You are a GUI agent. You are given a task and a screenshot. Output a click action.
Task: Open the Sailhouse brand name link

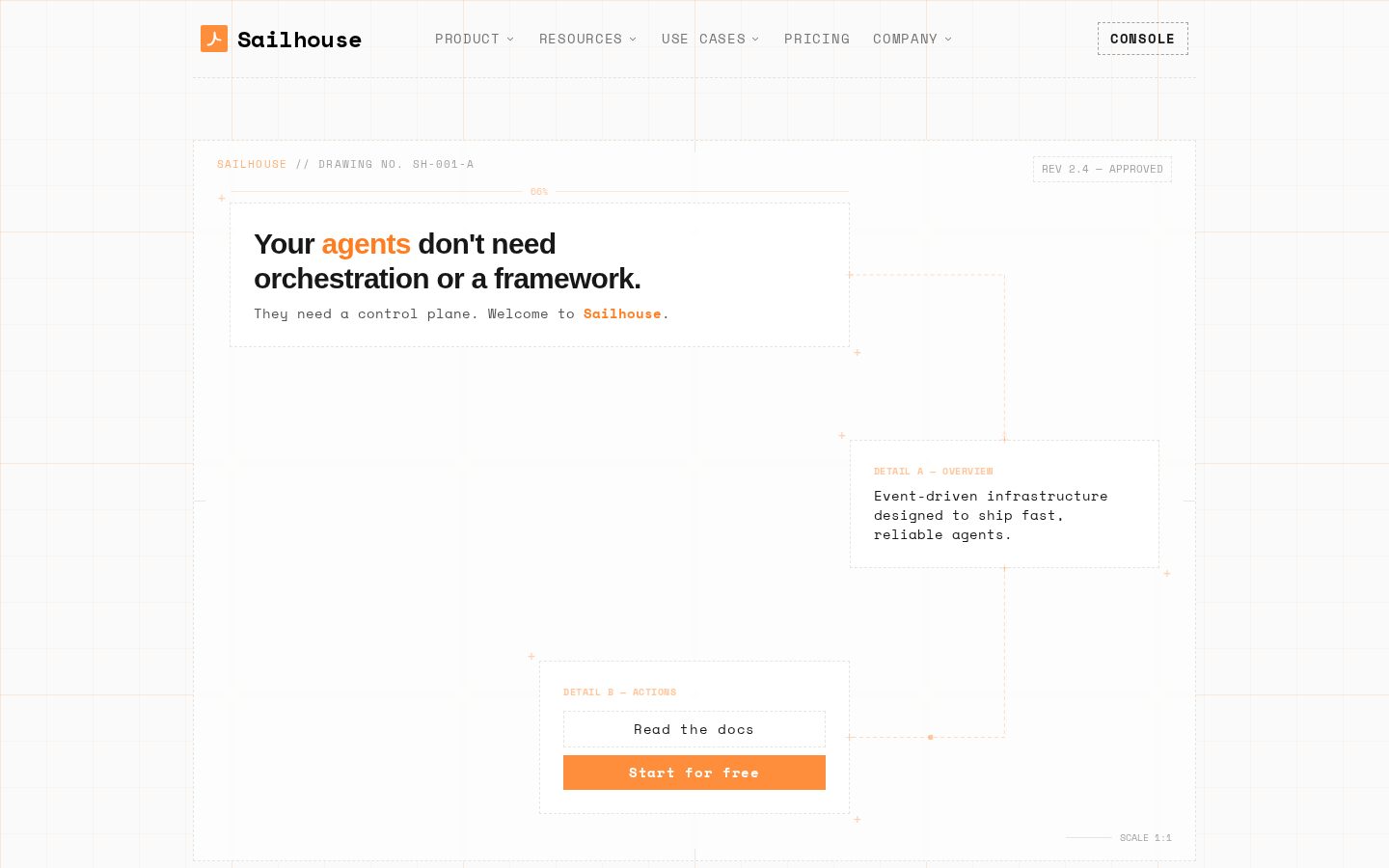point(299,40)
